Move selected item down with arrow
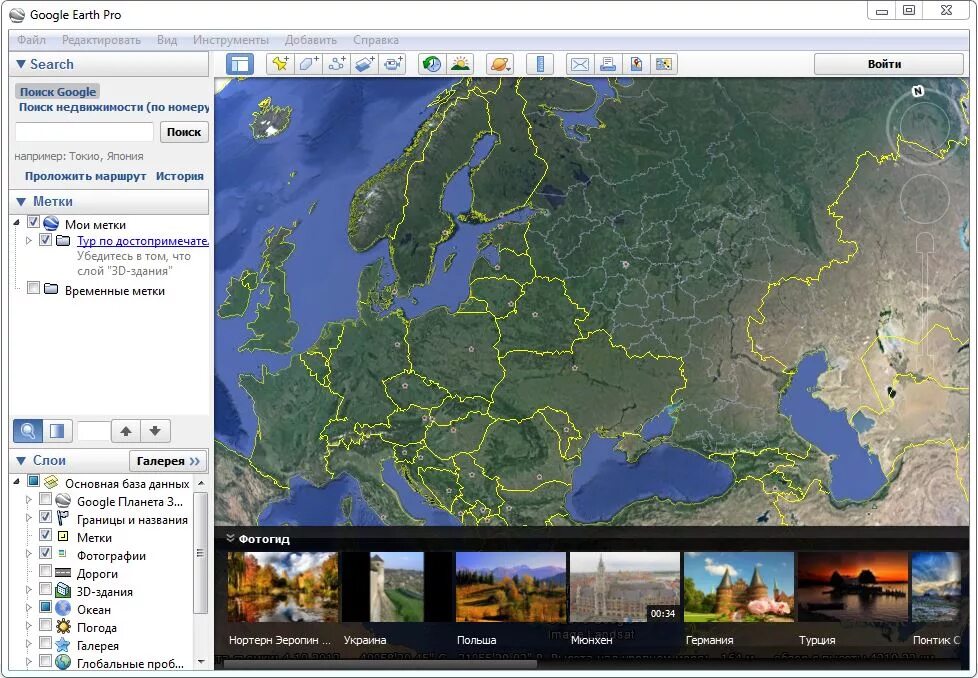 coord(155,430)
